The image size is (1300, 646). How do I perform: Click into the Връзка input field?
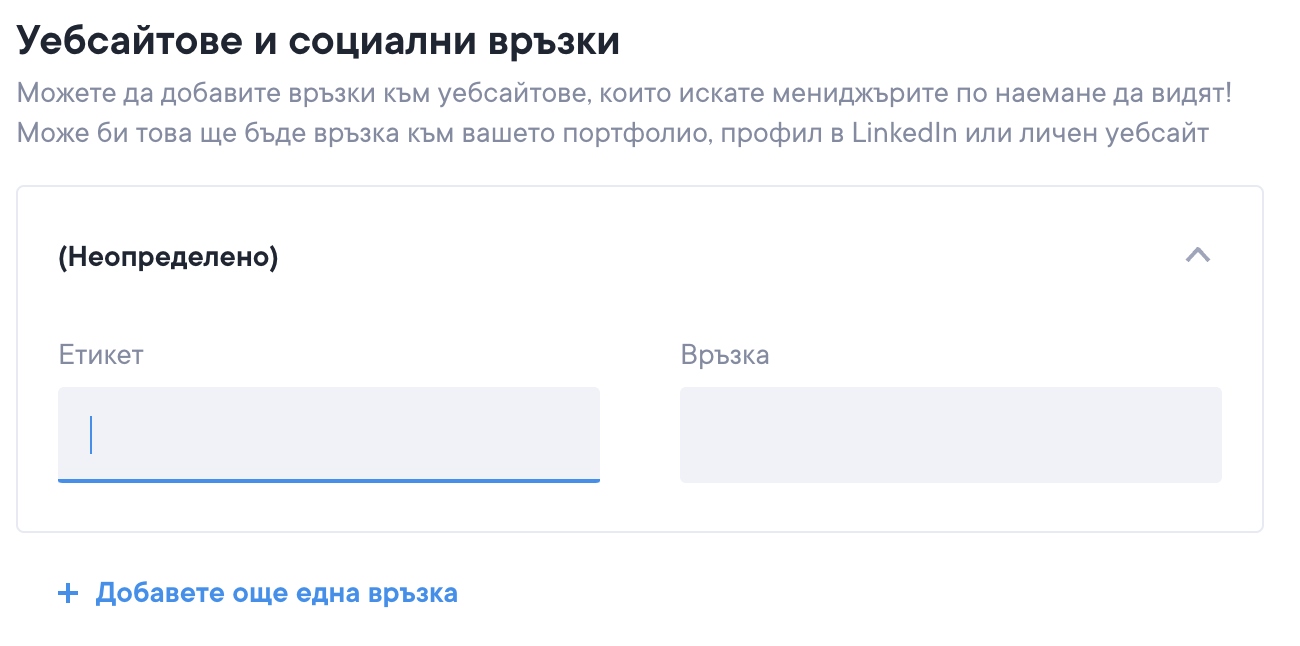tap(950, 435)
